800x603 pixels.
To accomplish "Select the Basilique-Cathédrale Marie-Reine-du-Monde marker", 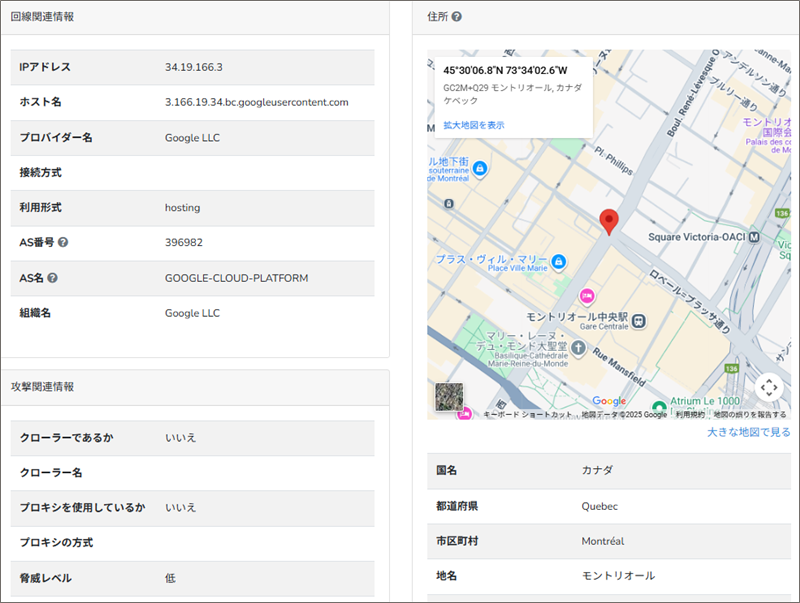I will pyautogui.click(x=579, y=346).
